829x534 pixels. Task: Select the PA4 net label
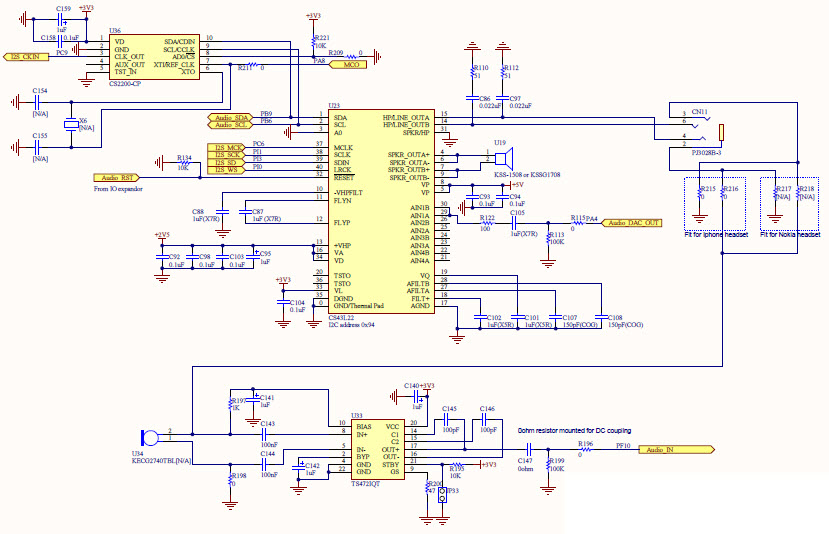pos(592,218)
